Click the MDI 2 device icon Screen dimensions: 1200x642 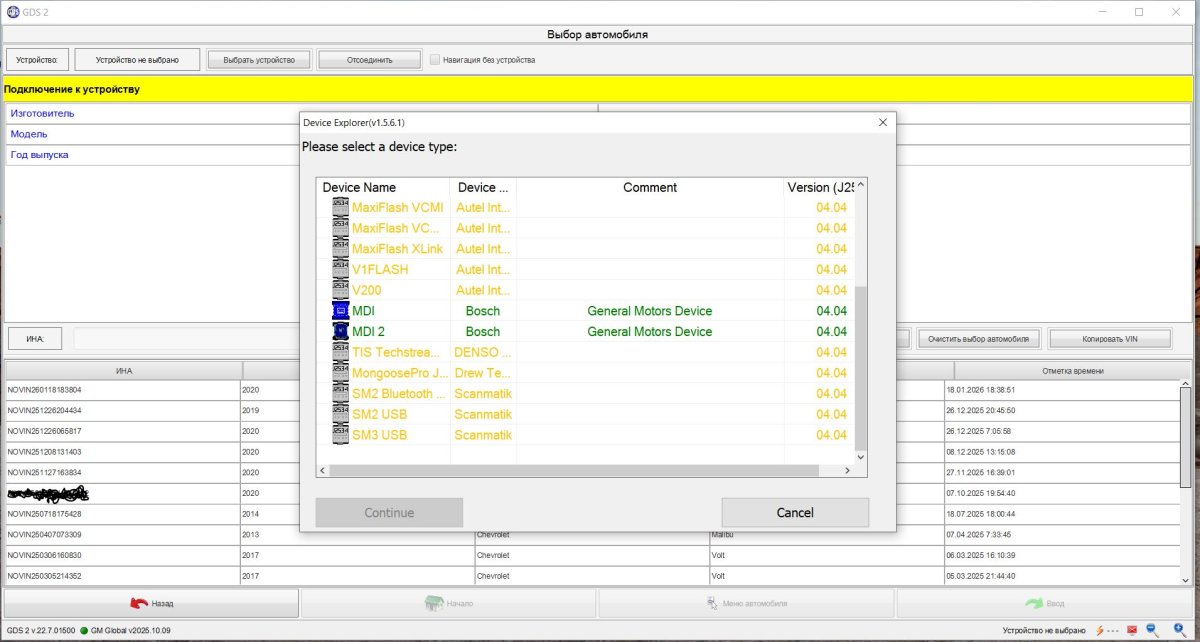pyautogui.click(x=340, y=331)
